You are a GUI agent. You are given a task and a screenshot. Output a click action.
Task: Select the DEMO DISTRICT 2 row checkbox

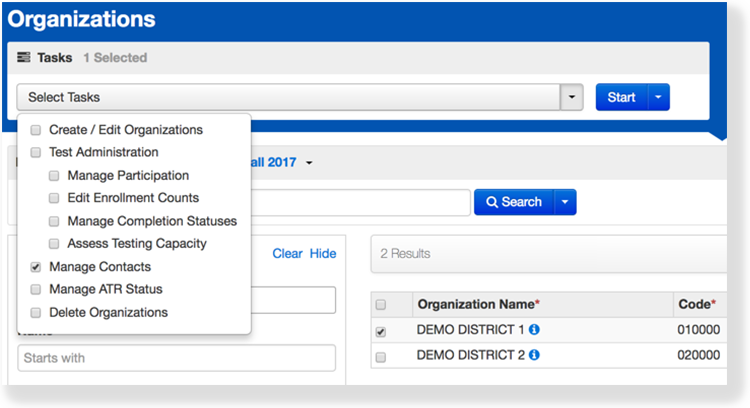(380, 356)
